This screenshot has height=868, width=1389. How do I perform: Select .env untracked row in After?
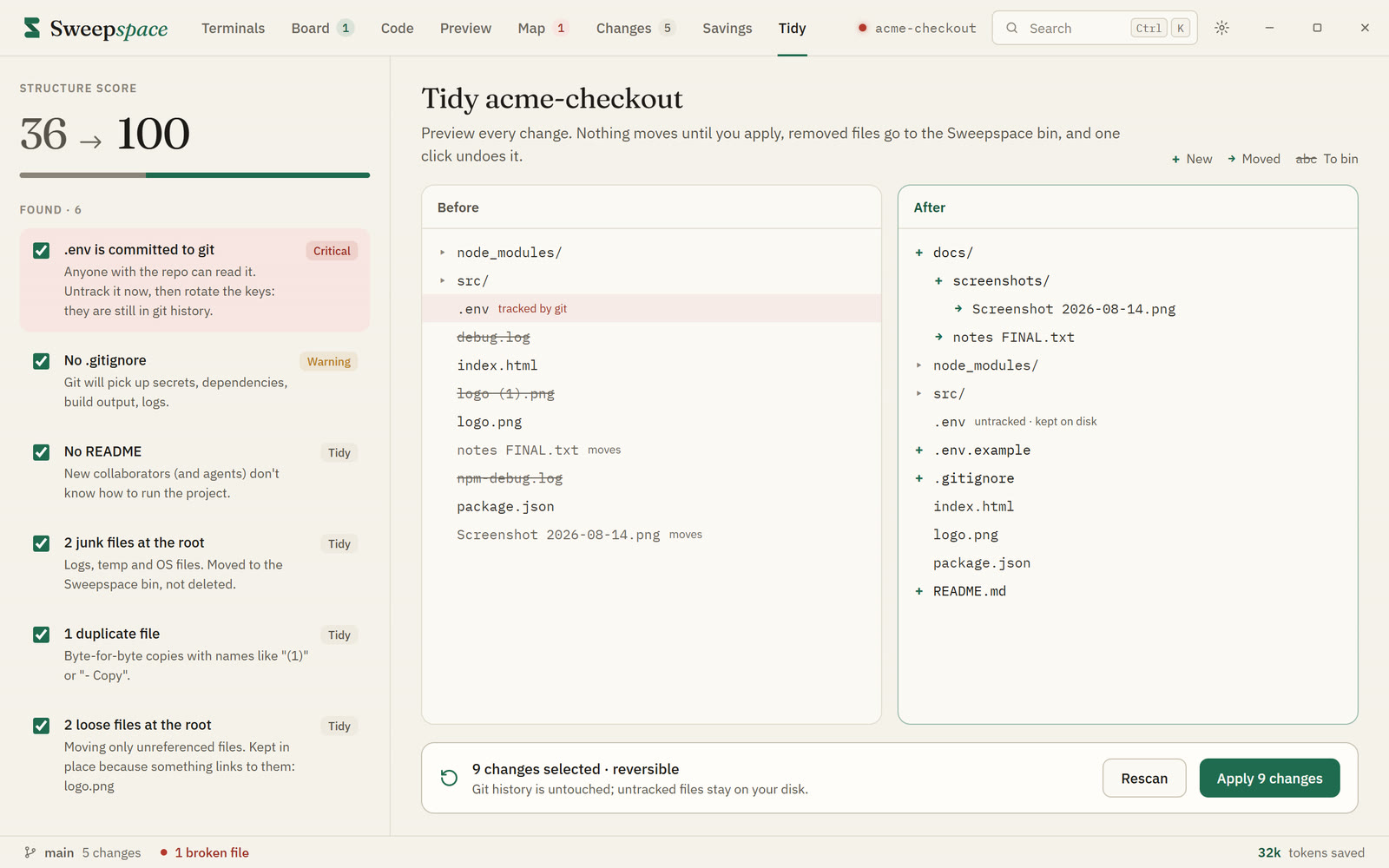pos(1128,422)
